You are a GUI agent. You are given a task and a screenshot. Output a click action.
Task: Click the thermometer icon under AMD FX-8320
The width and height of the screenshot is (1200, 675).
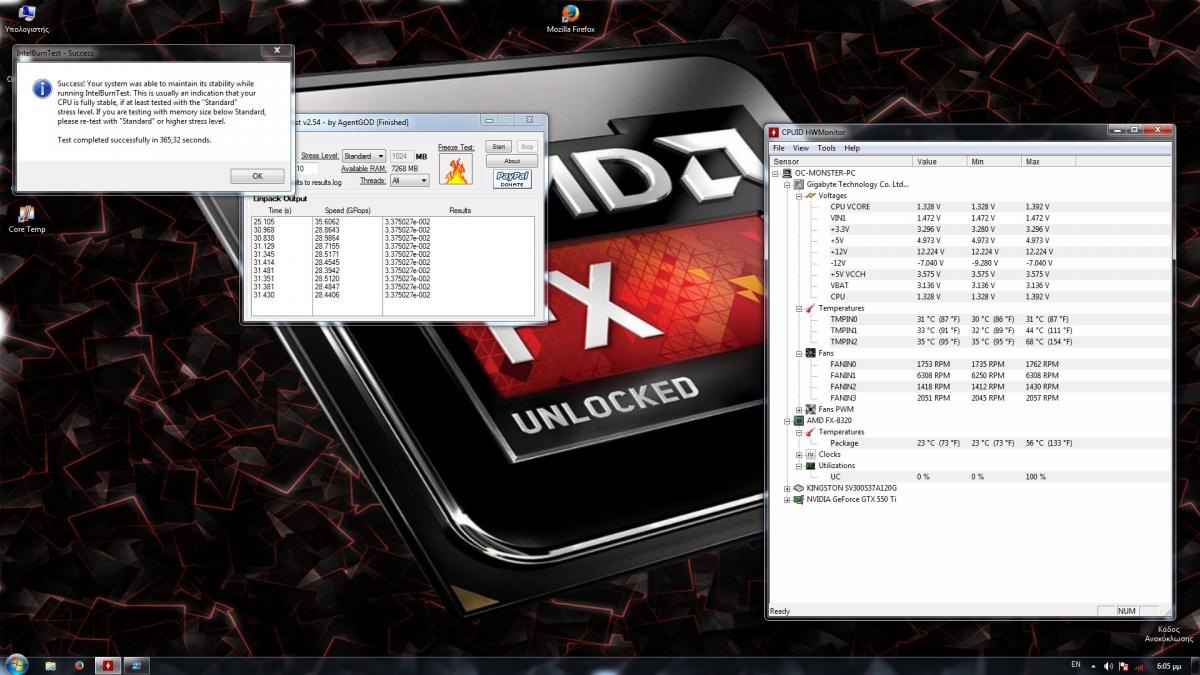[810, 432]
